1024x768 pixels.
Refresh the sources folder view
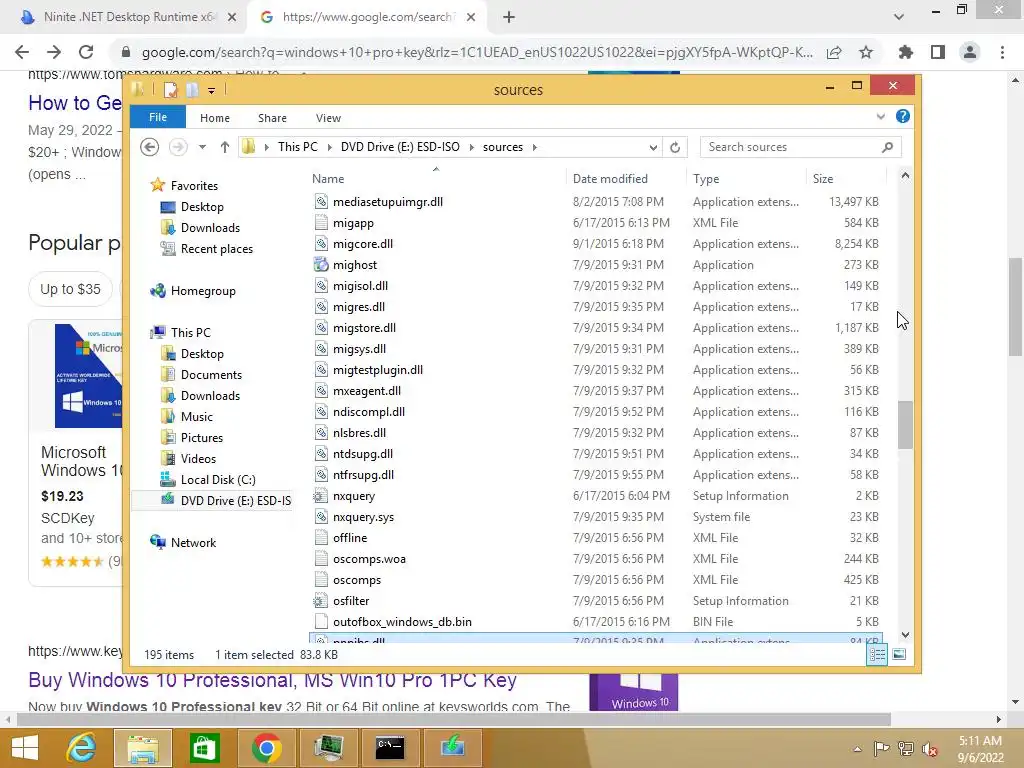[x=675, y=147]
